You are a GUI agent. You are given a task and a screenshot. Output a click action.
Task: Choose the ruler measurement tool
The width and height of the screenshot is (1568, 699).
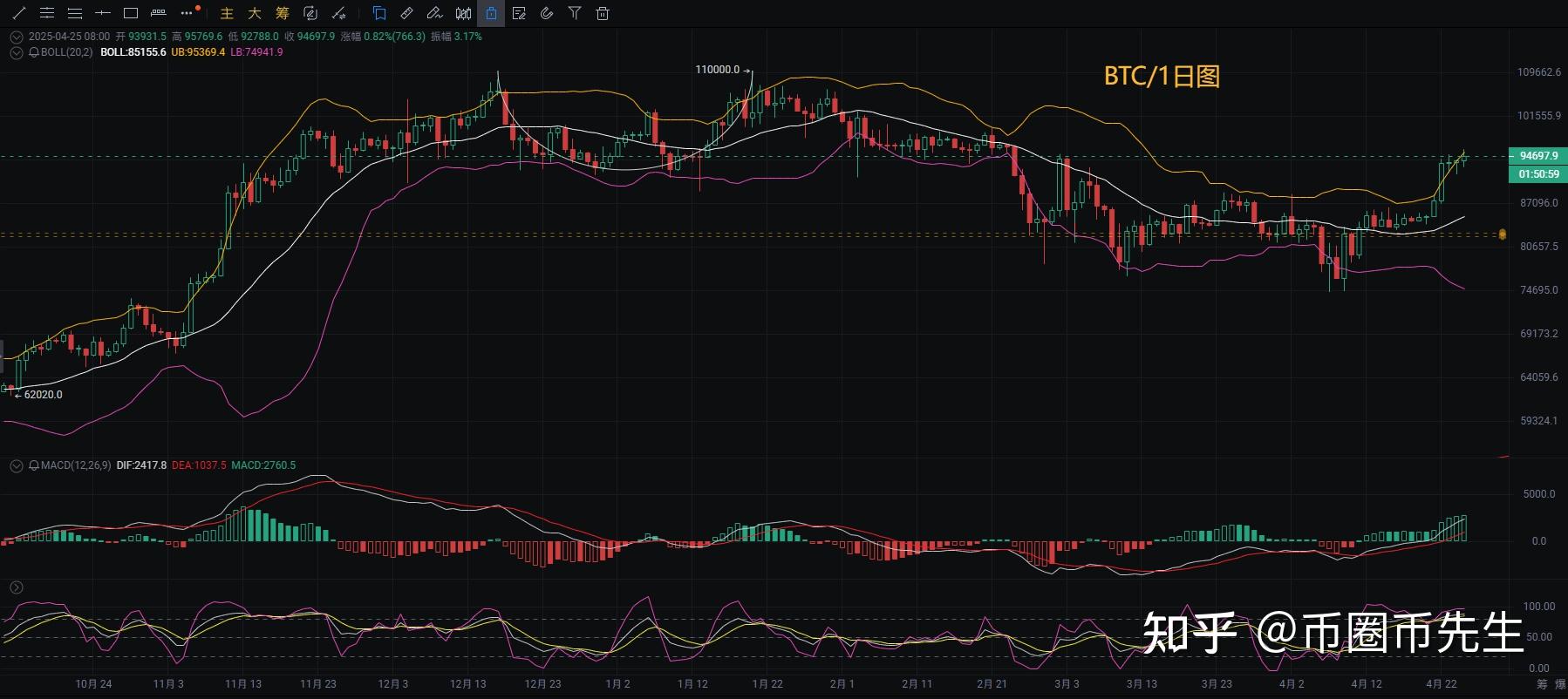point(406,13)
